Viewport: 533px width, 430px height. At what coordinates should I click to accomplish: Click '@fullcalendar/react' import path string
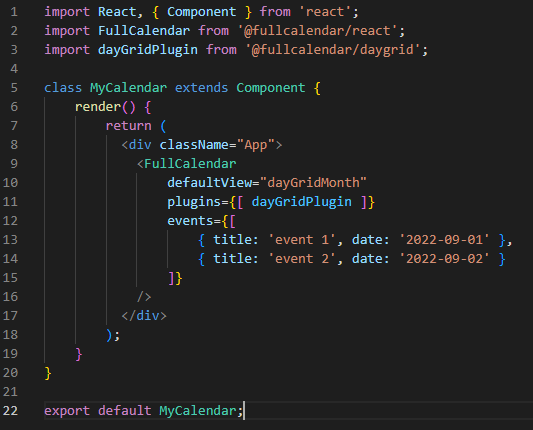click(x=317, y=31)
